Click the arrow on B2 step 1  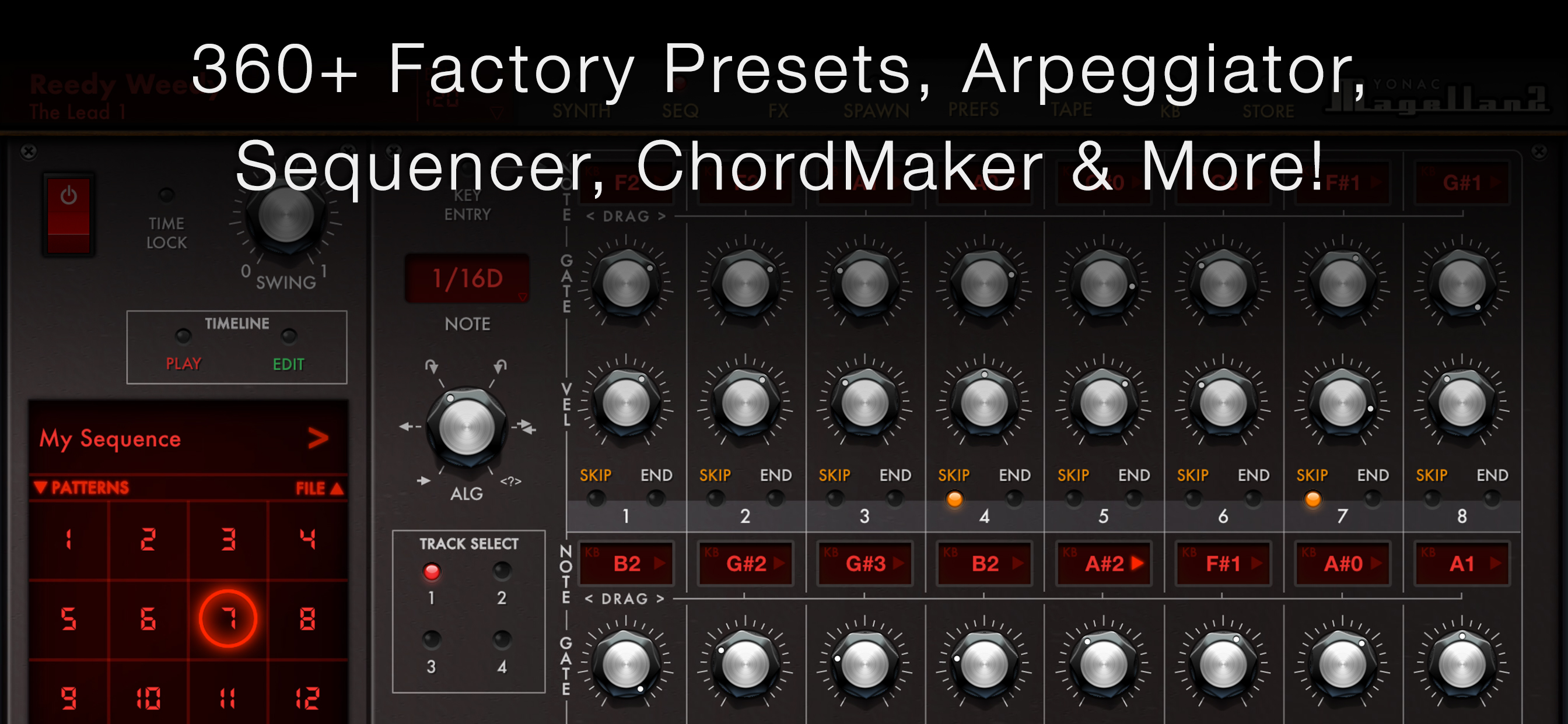pos(659,563)
